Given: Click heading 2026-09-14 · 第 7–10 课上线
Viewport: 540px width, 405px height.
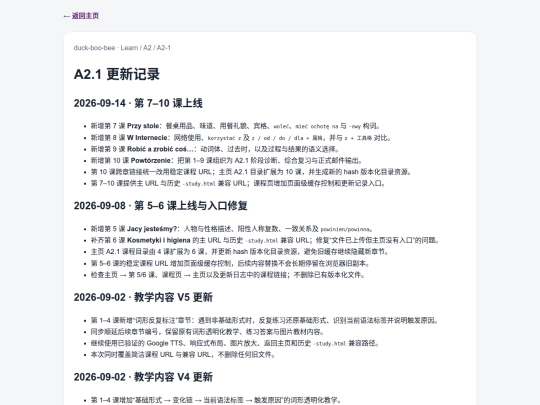Looking at the screenshot, I should tap(138, 103).
